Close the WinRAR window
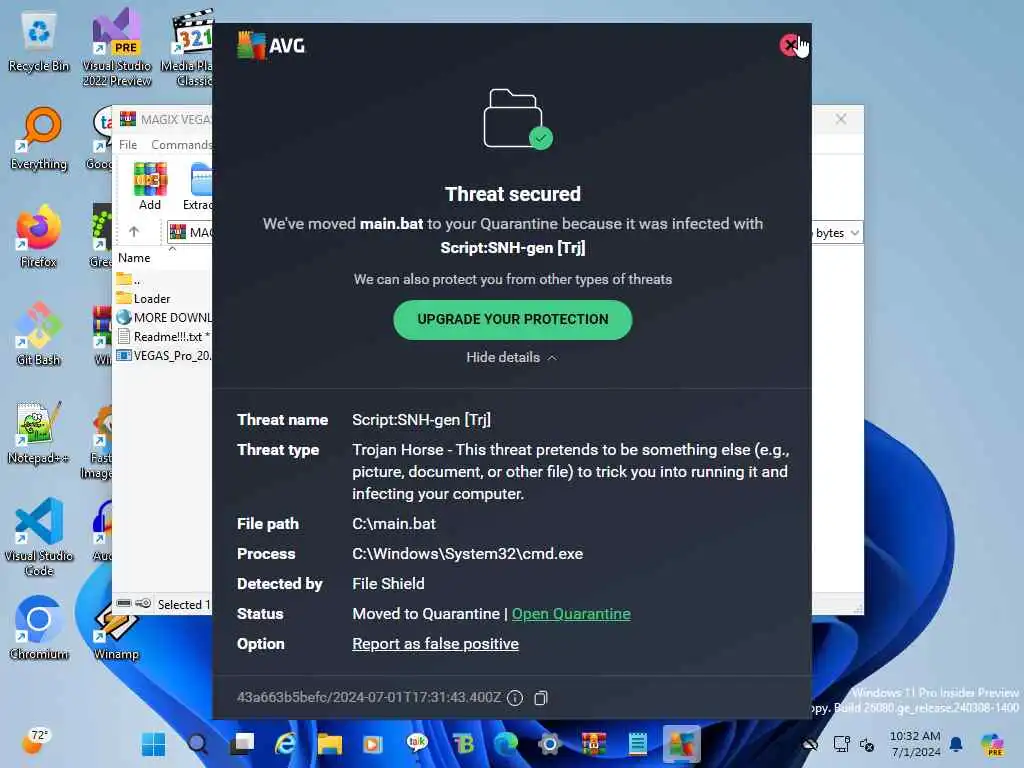The width and height of the screenshot is (1024, 768). click(x=841, y=119)
